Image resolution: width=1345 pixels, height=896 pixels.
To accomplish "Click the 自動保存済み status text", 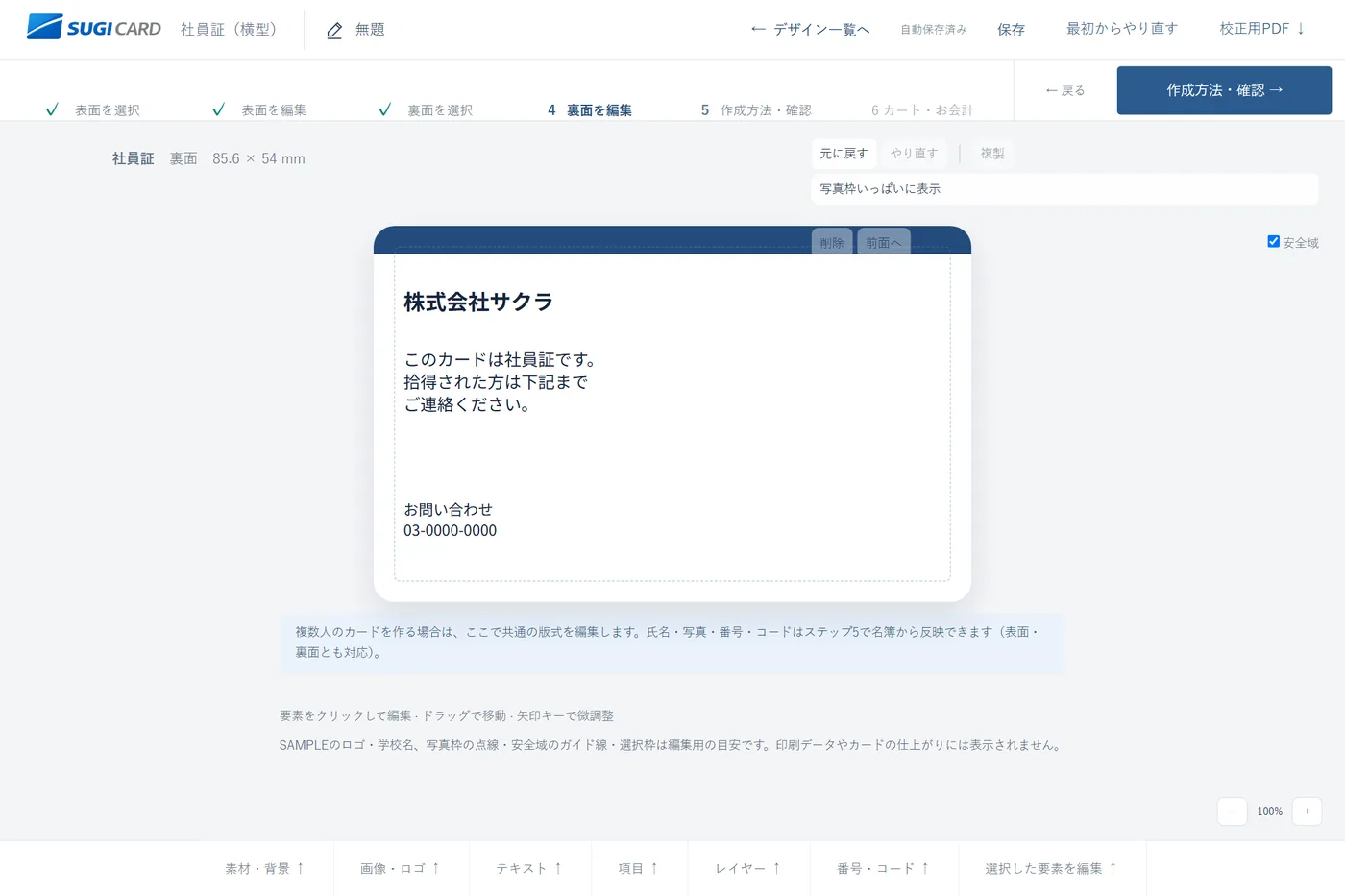I will pos(933,30).
